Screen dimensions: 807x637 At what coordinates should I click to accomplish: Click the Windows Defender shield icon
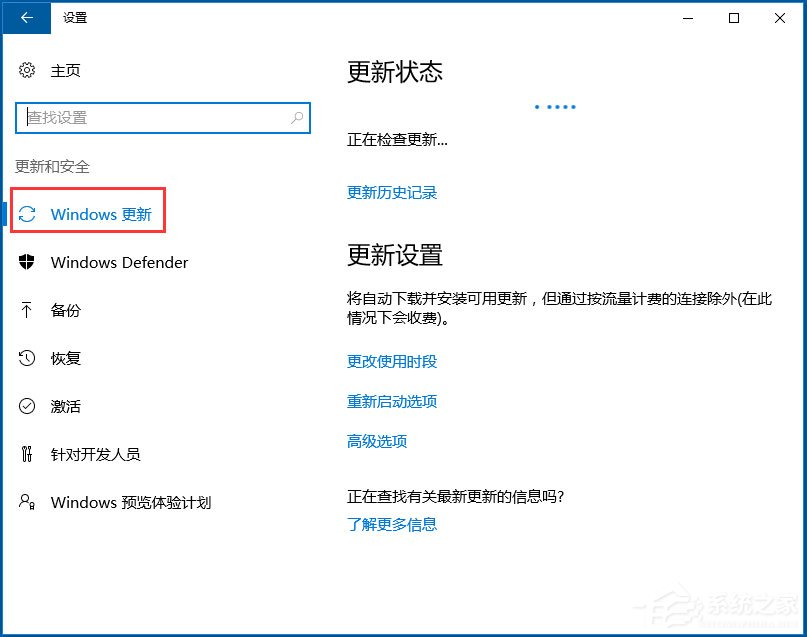(29, 262)
